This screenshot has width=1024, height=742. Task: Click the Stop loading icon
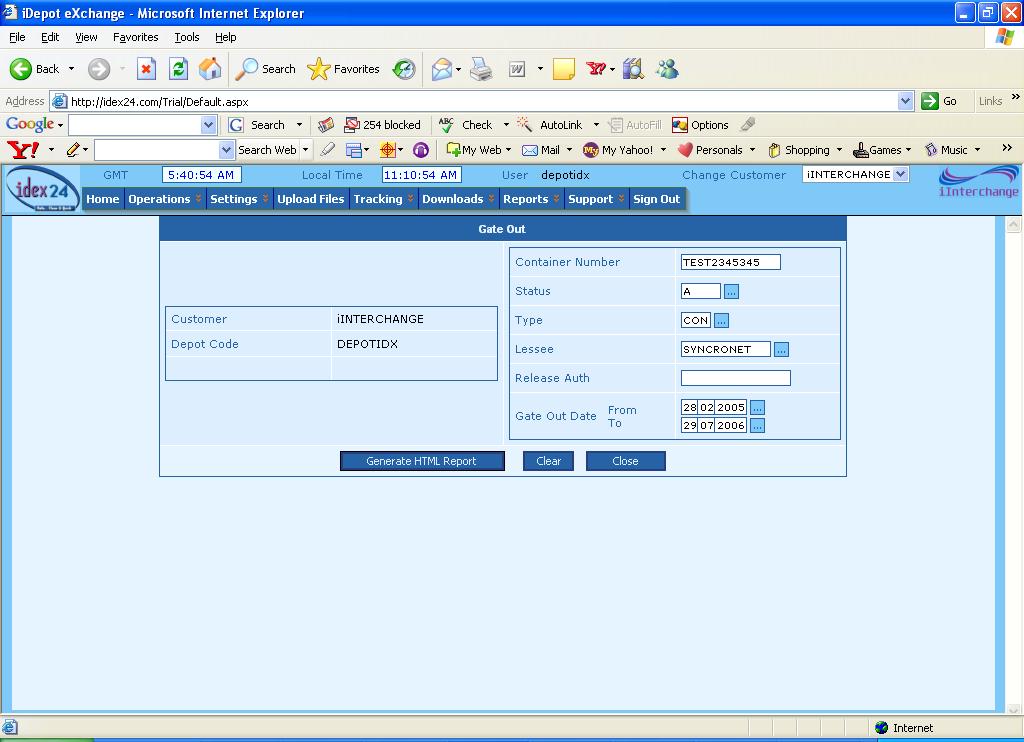click(146, 69)
